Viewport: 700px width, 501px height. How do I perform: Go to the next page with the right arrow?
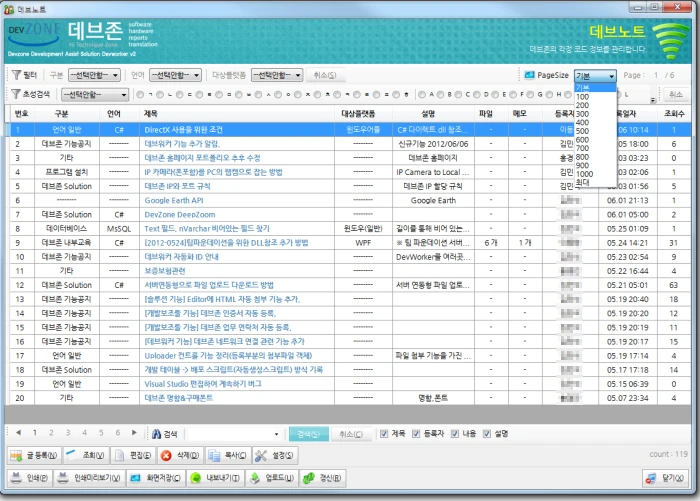(x=134, y=432)
